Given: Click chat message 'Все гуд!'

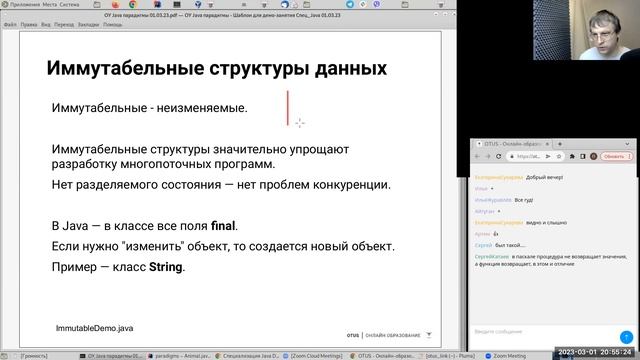Looking at the screenshot, I should (524, 200).
